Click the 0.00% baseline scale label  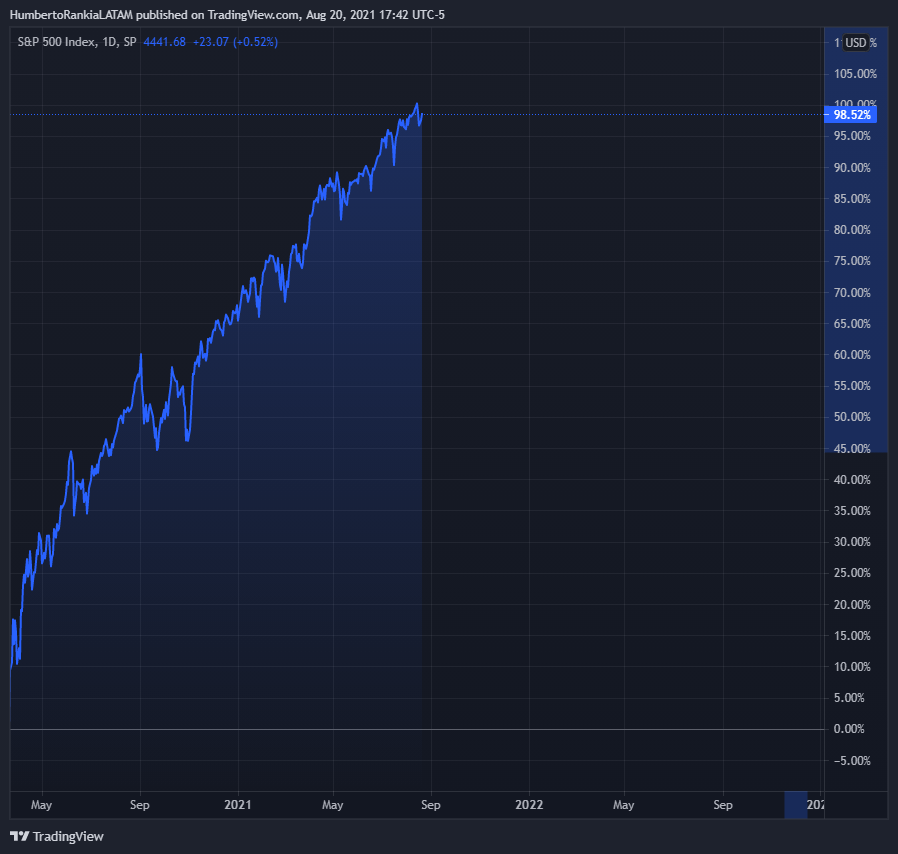[x=849, y=729]
